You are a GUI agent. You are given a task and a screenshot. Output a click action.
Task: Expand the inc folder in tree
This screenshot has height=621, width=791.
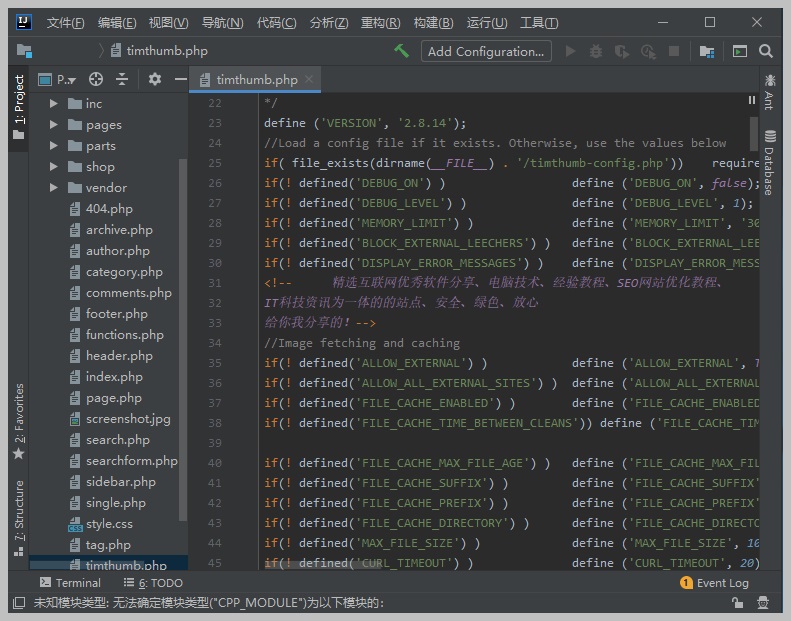point(54,104)
